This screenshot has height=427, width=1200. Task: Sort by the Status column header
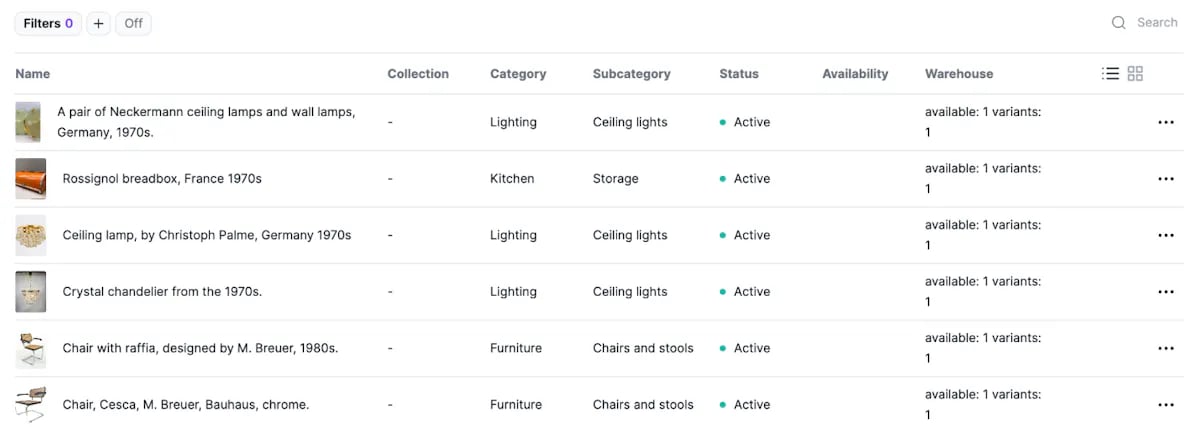[x=739, y=74]
